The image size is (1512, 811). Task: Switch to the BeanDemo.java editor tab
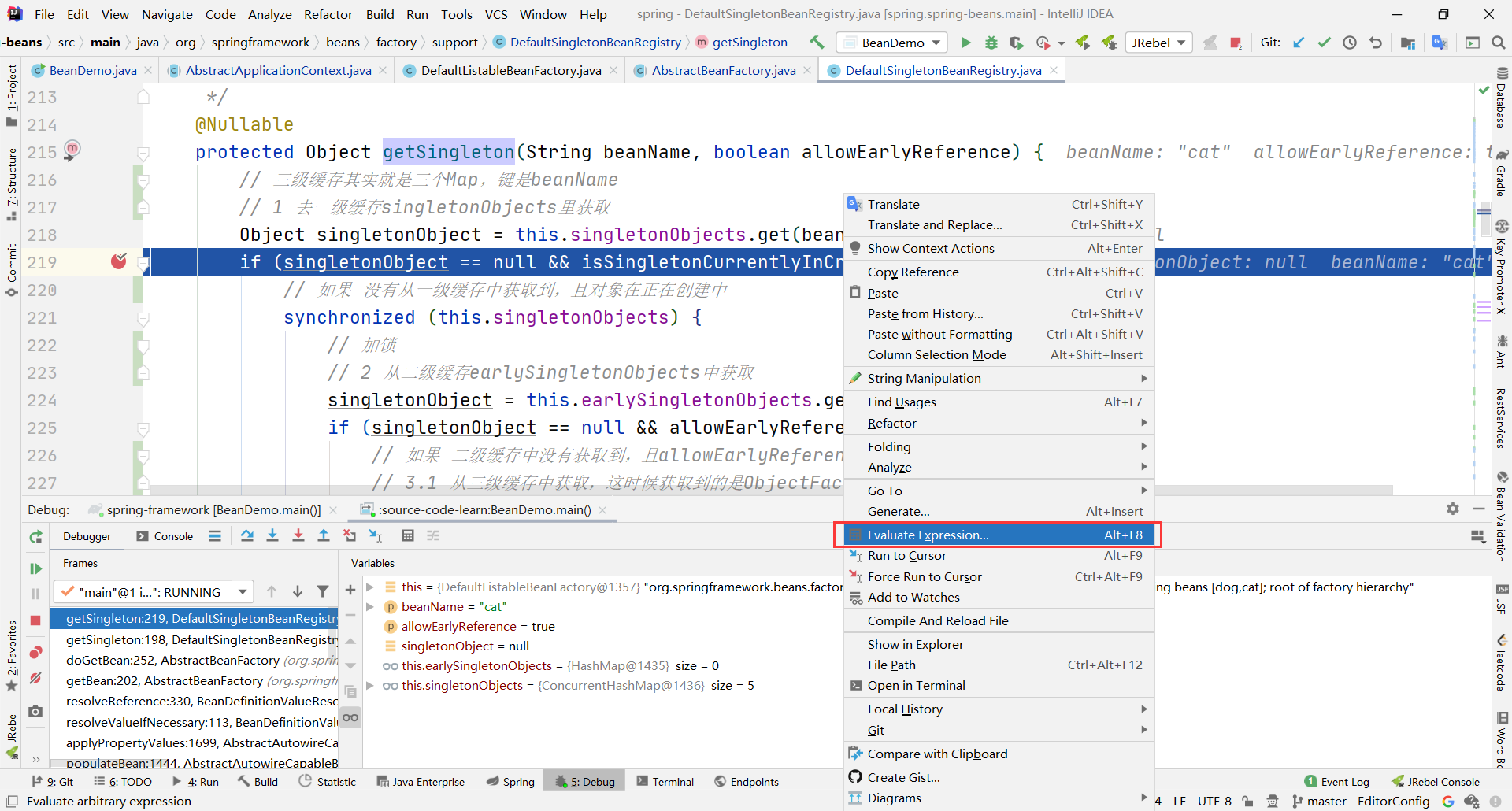92,70
